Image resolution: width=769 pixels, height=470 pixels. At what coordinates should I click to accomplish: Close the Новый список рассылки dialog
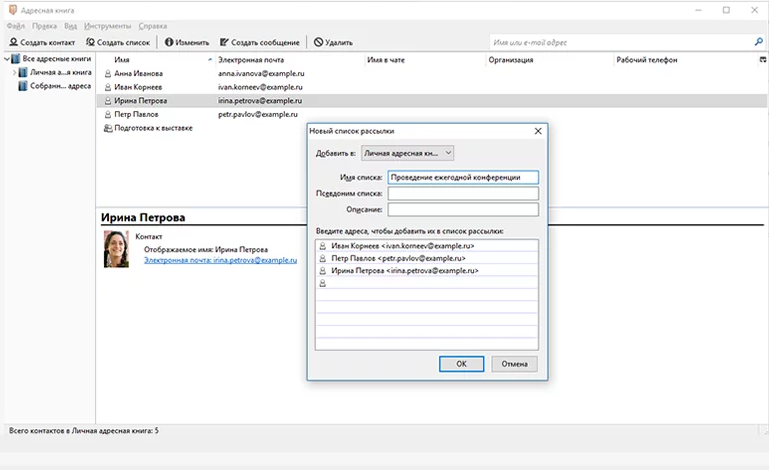coord(538,131)
